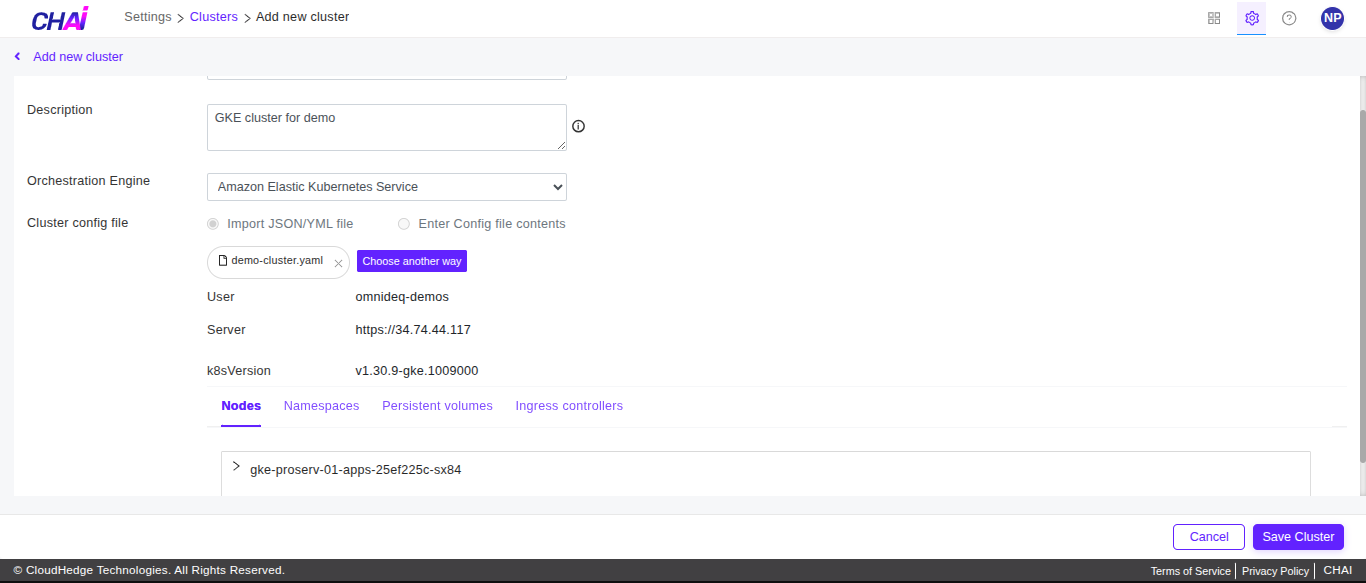Open the help question mark icon
1366x583 pixels.
pos(1289,18)
